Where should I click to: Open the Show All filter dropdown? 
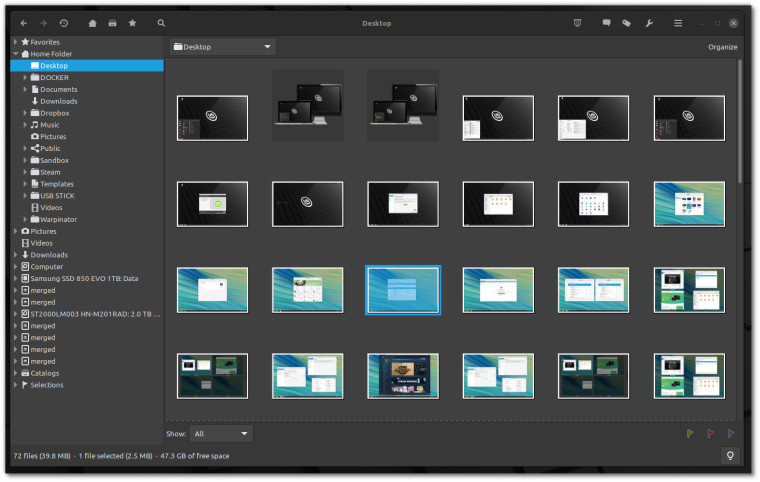(x=221, y=434)
